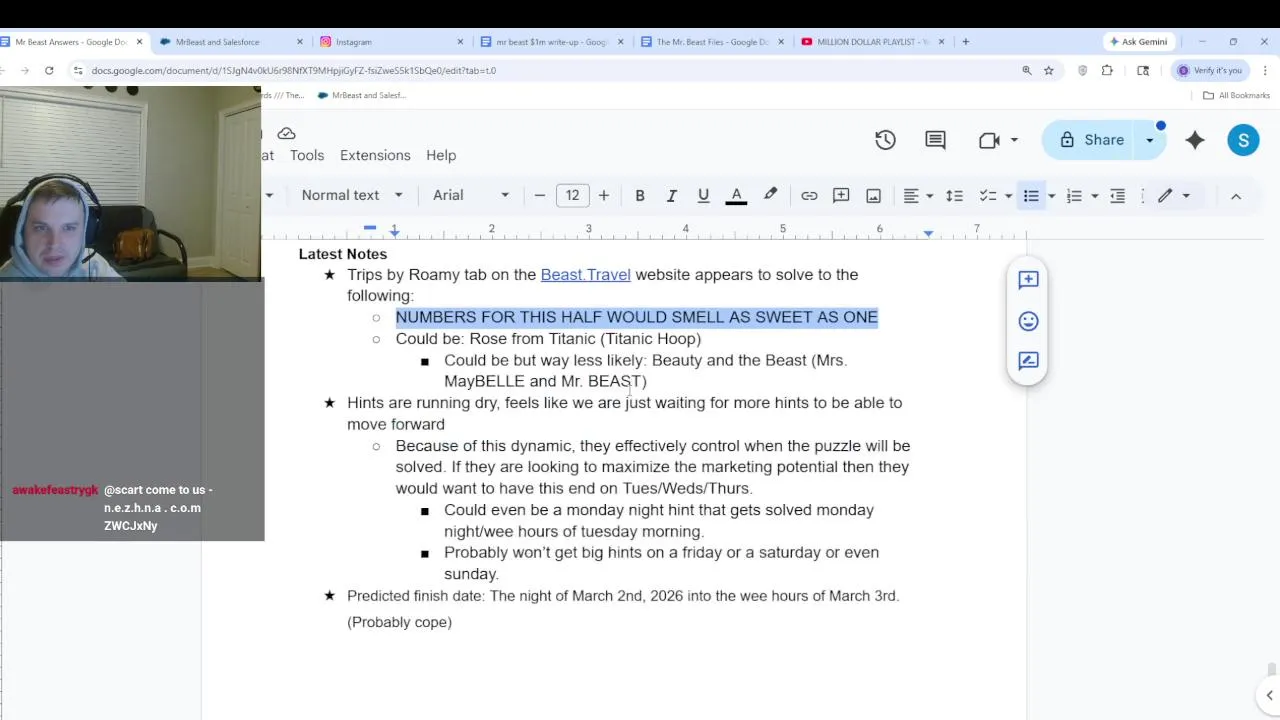Open the Tools menu
The image size is (1280, 720).
pos(307,155)
